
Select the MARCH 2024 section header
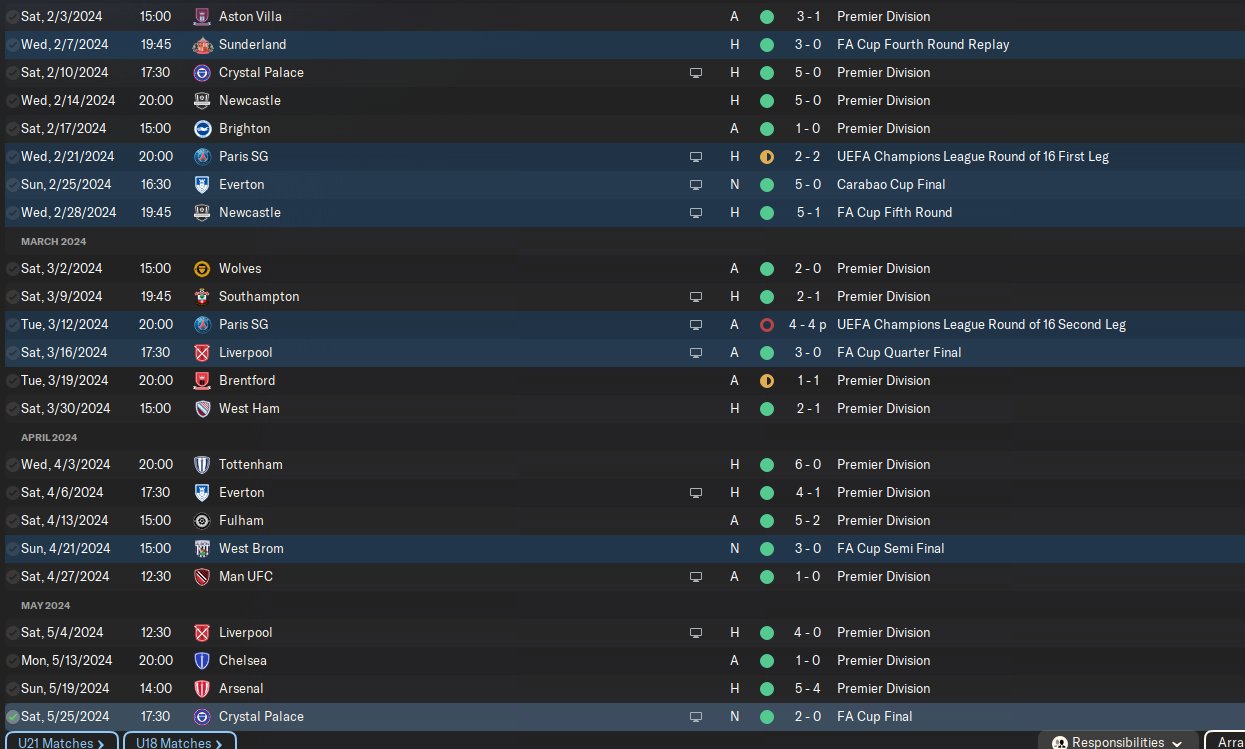[x=53, y=241]
